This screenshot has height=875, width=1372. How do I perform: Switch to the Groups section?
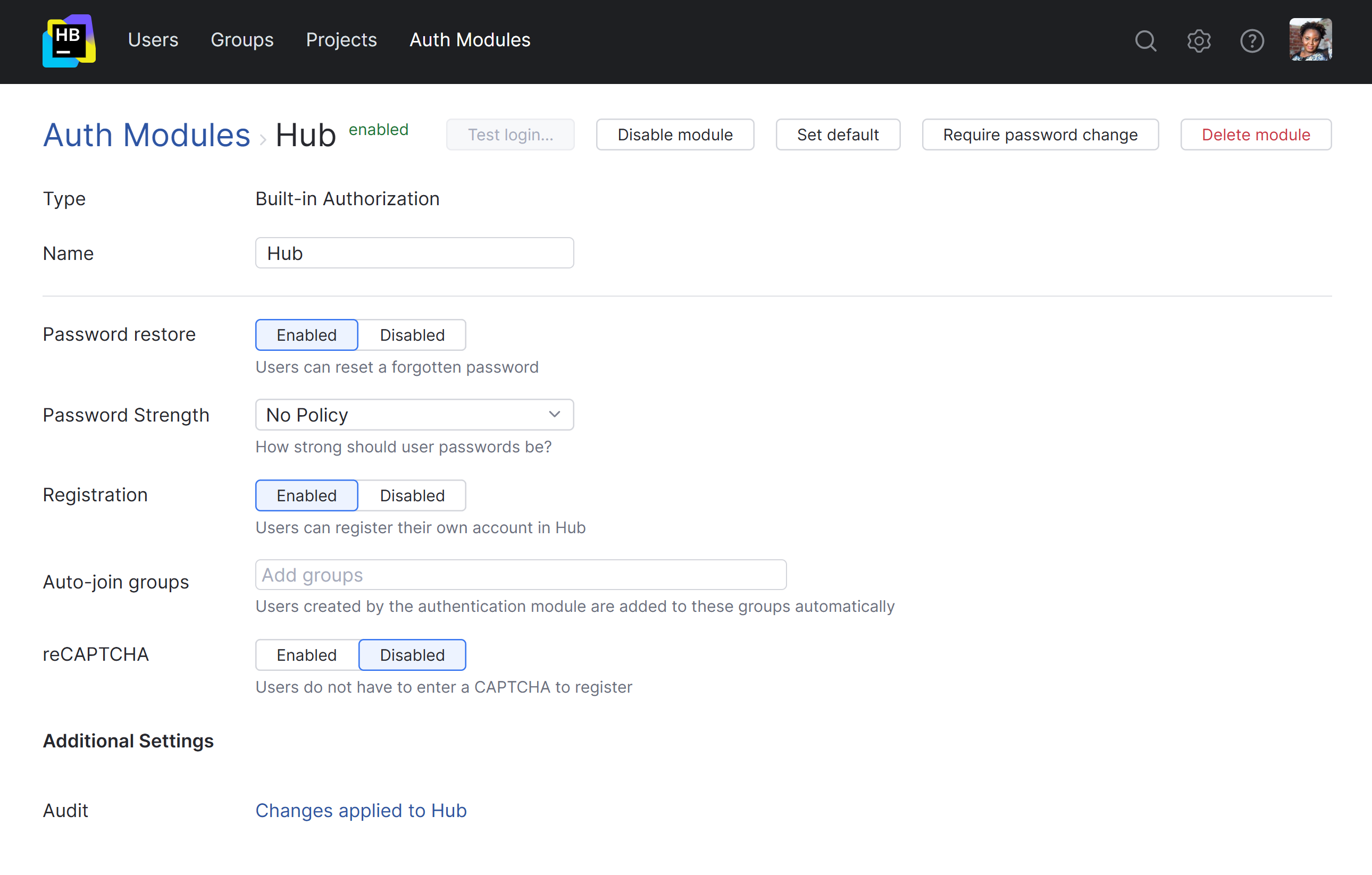click(242, 40)
